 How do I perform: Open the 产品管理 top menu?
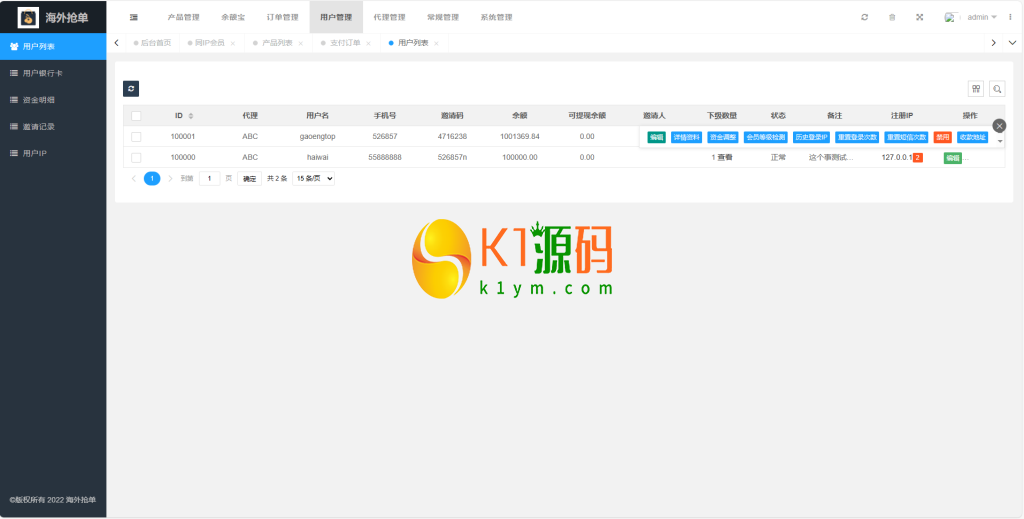click(x=184, y=17)
